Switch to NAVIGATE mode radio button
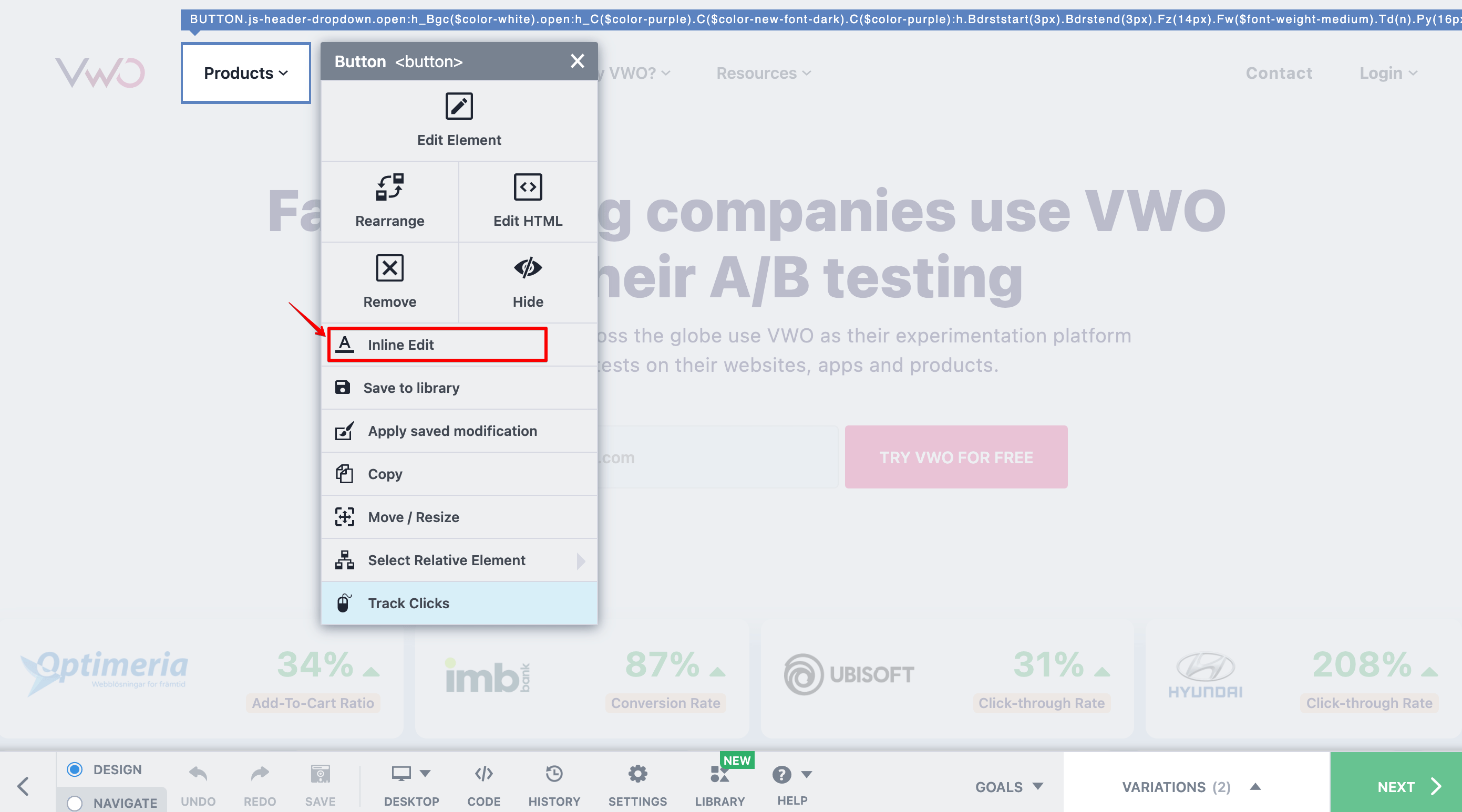 coord(74,803)
